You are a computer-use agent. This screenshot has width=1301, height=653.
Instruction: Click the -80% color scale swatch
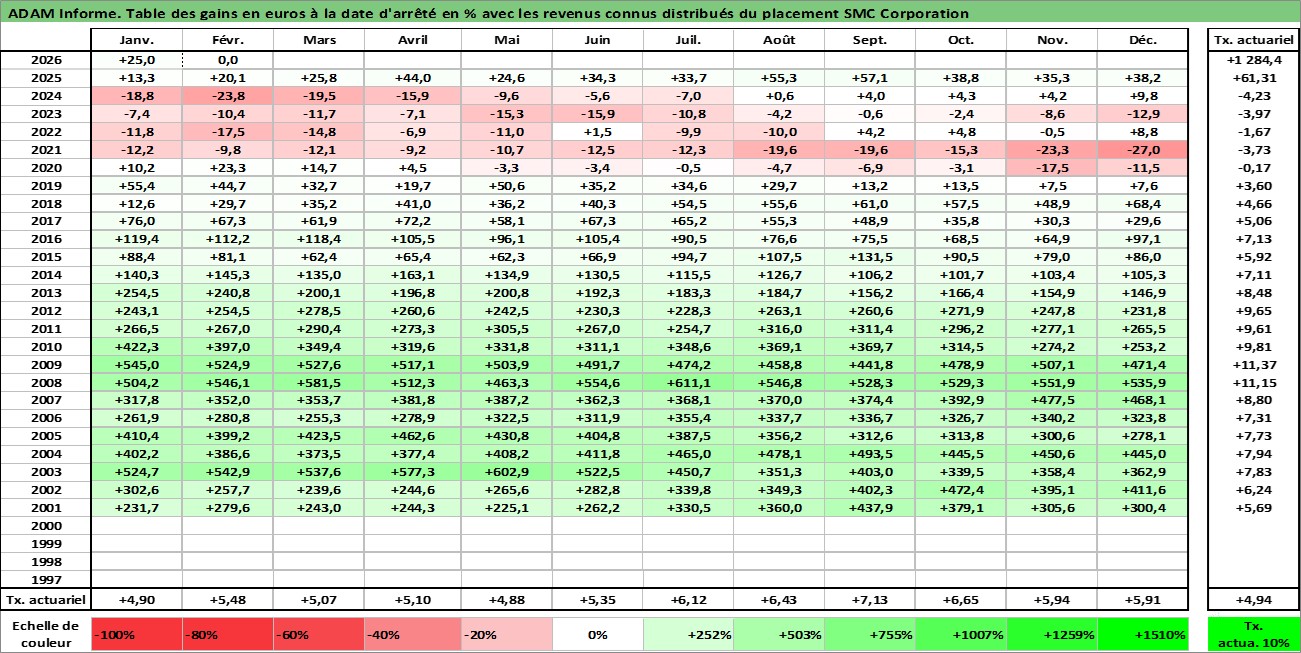[x=227, y=634]
